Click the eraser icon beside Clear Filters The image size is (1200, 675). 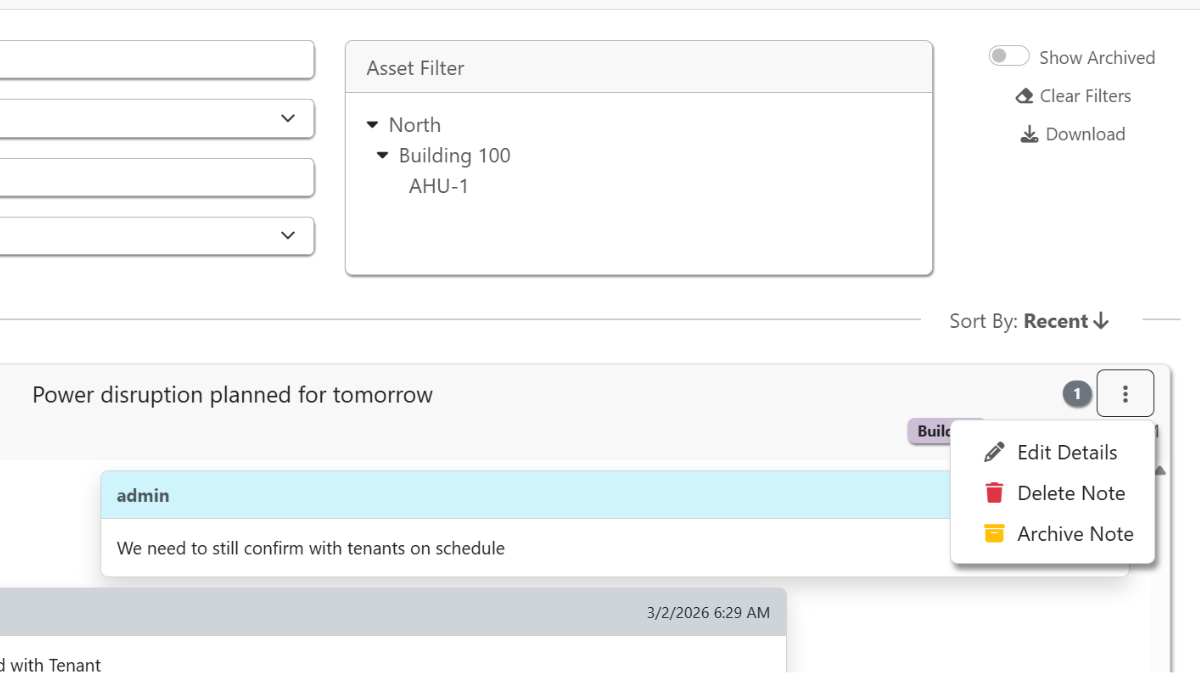[1024, 96]
